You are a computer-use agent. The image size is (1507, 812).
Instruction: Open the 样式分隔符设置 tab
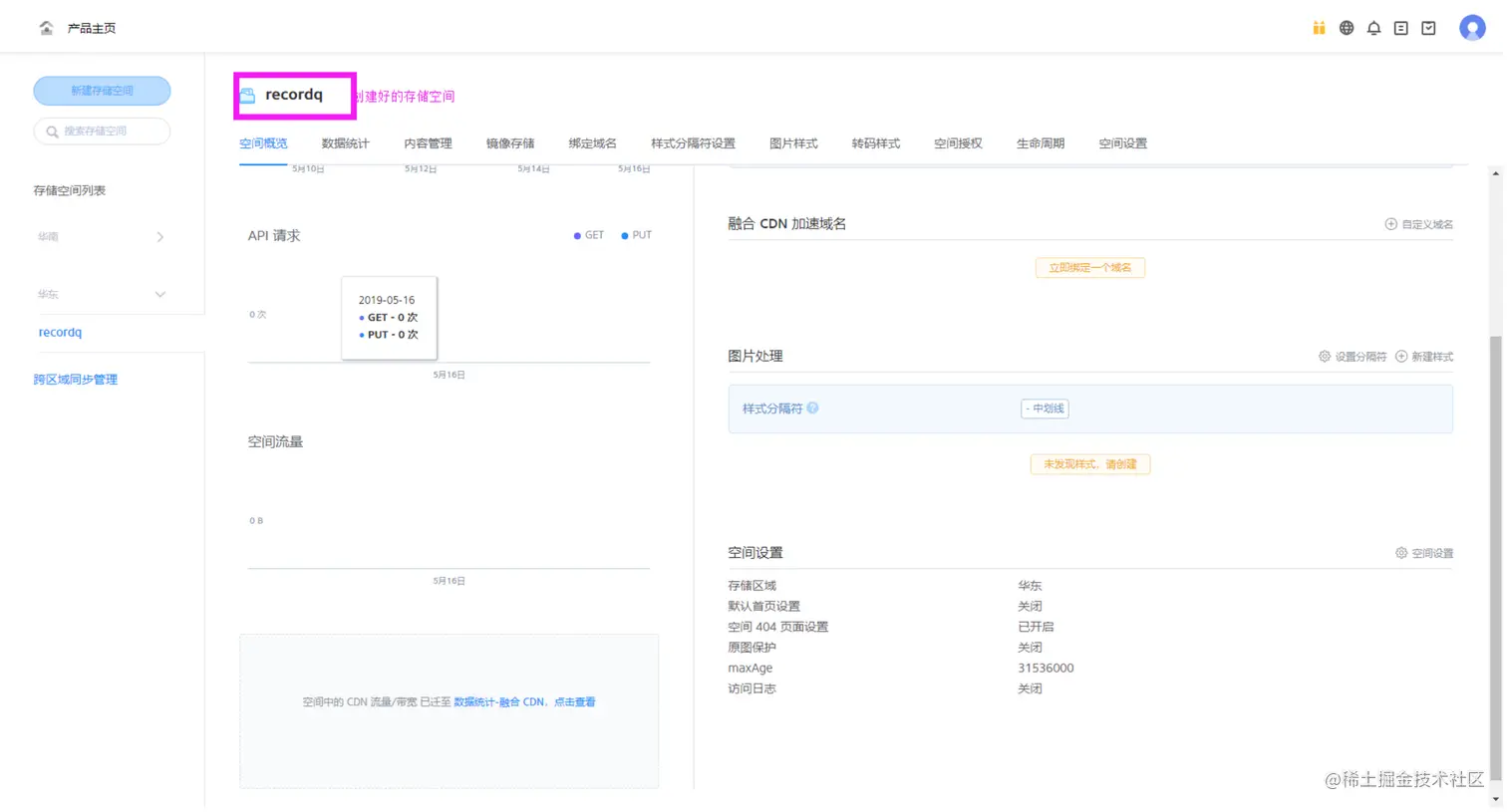[693, 143]
